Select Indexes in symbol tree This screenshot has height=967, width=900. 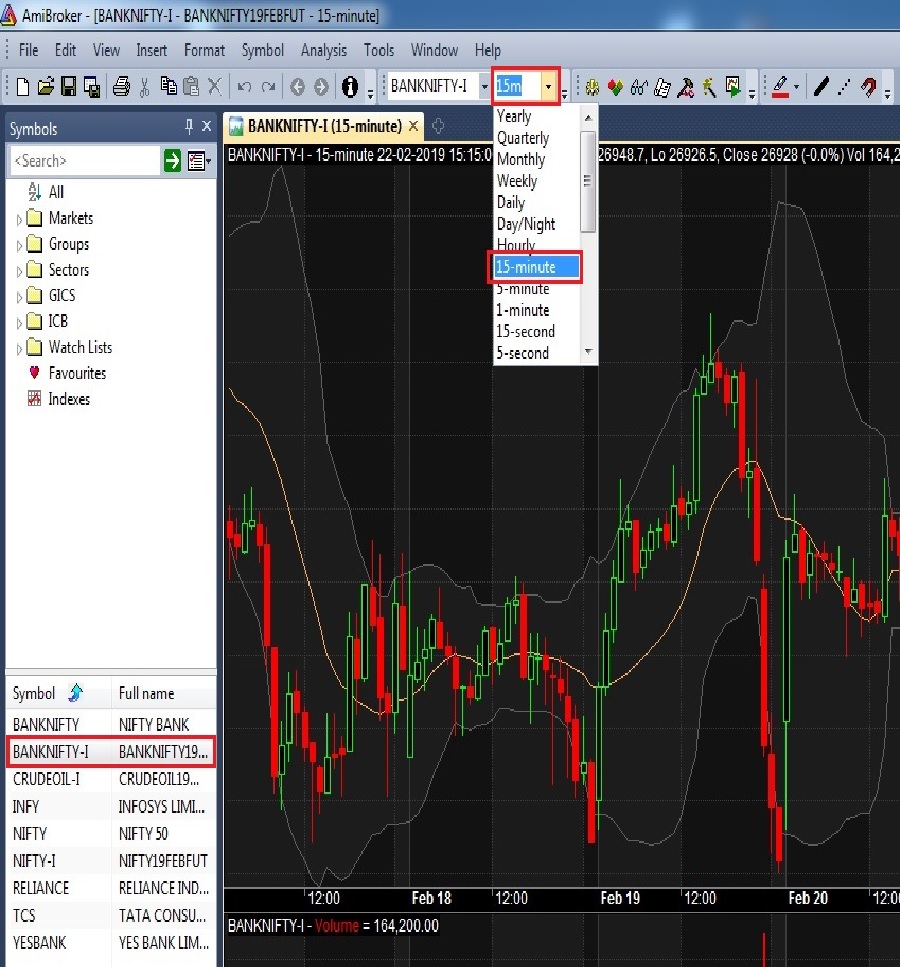click(x=69, y=399)
